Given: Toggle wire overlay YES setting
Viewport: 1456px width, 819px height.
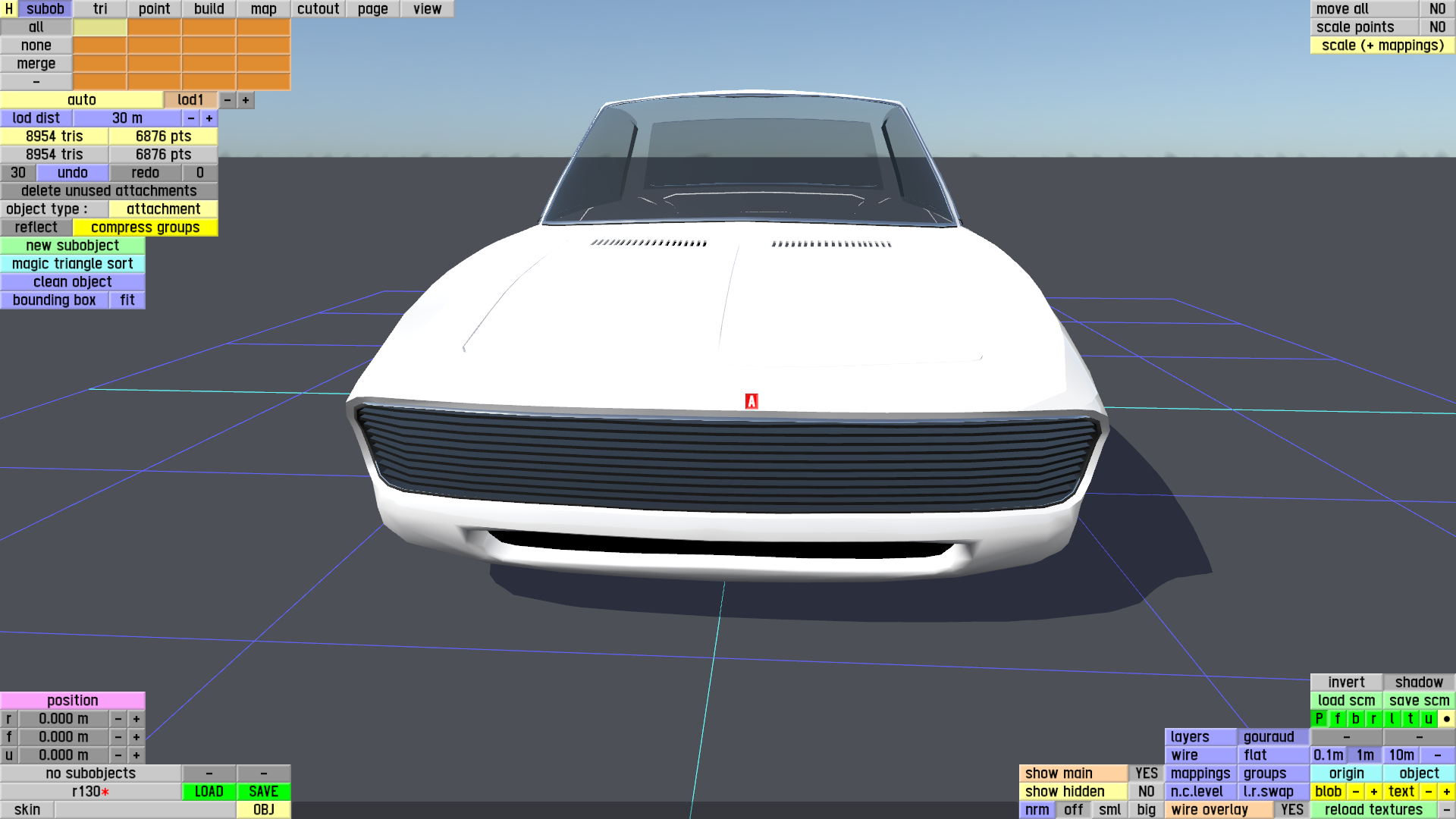Looking at the screenshot, I should click(1291, 810).
